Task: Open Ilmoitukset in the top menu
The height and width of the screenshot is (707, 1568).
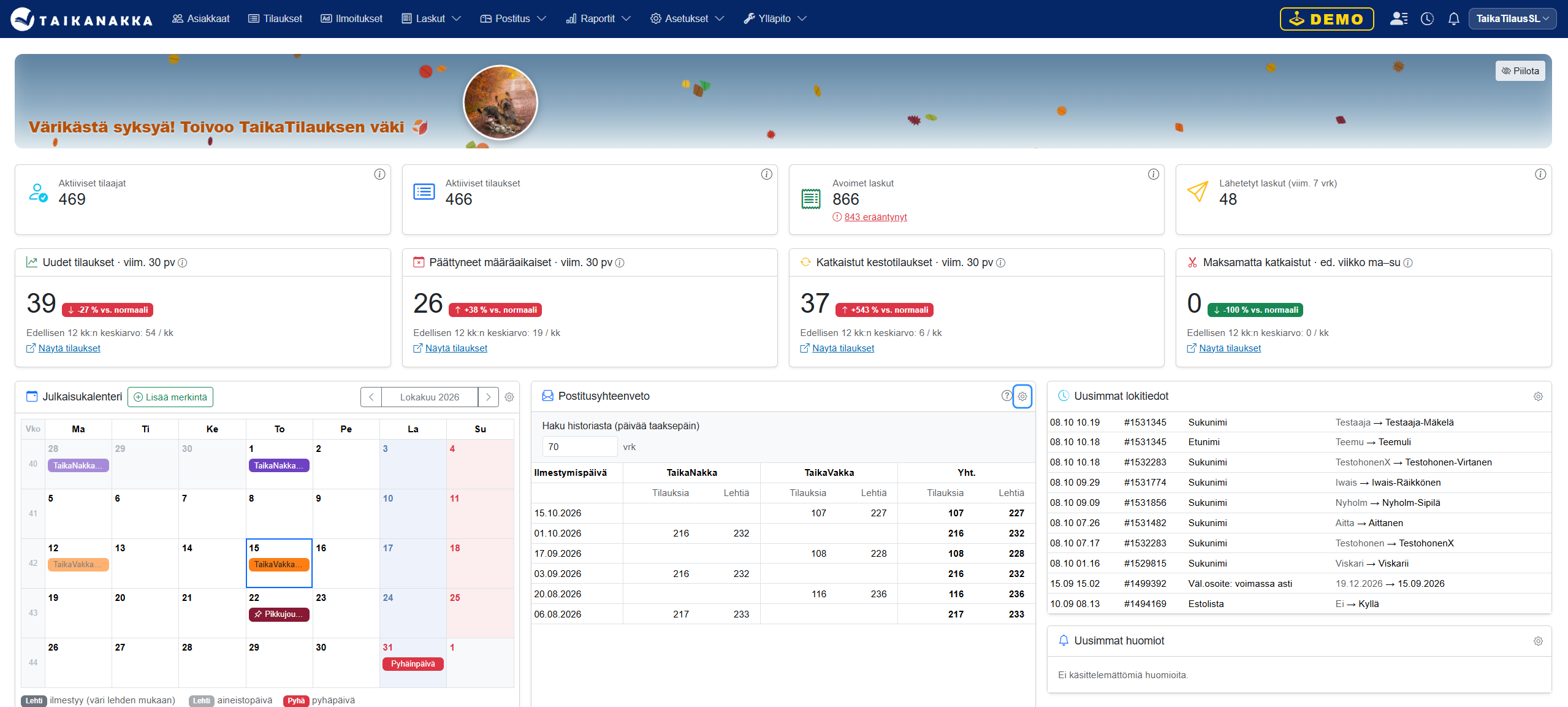Action: click(x=351, y=19)
